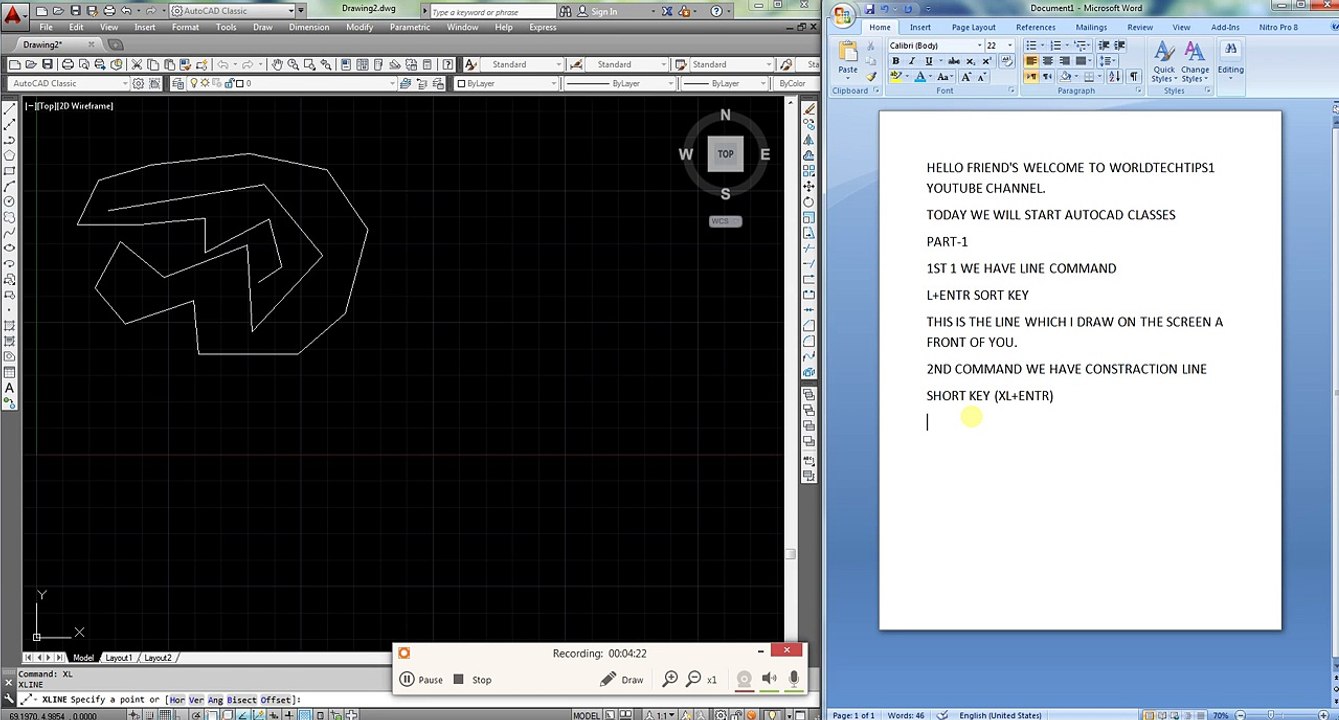1339x720 pixels.
Task: Click the binoculars search icon in AutoCAD title bar
Action: tap(566, 11)
